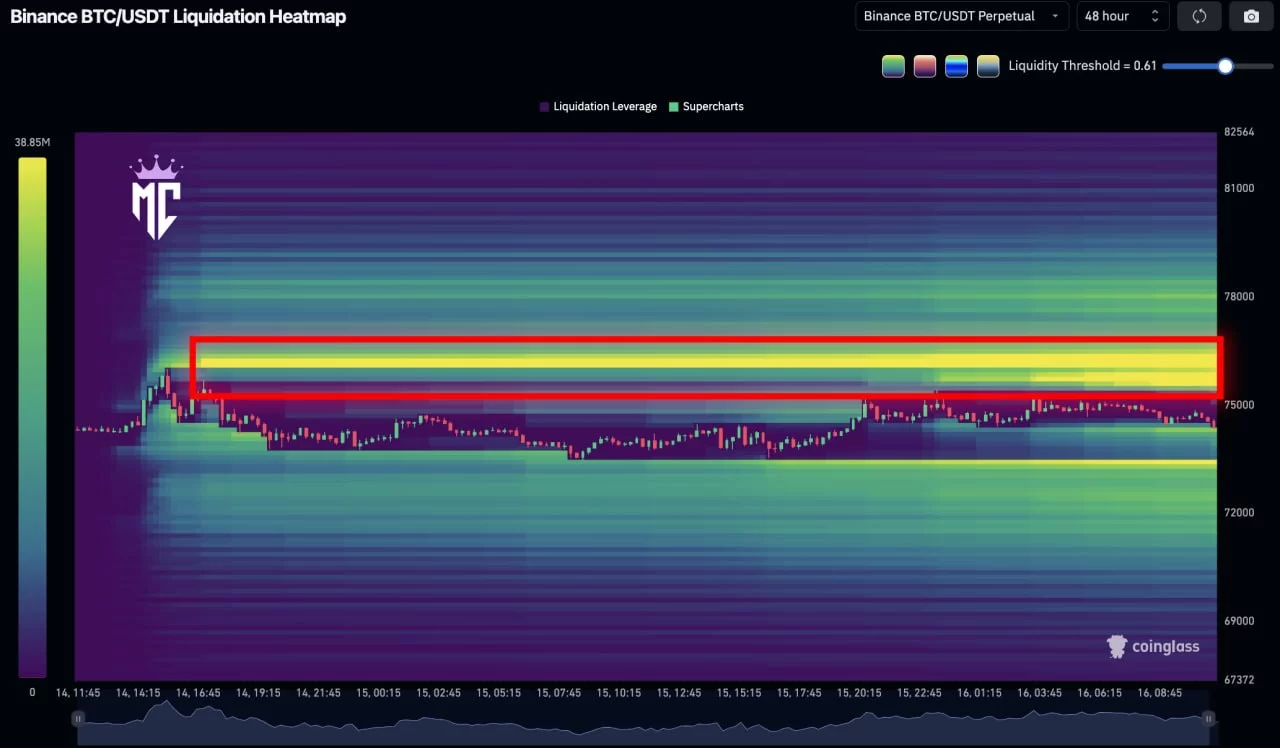Select the pink-purple heatmap color theme

tap(925, 66)
